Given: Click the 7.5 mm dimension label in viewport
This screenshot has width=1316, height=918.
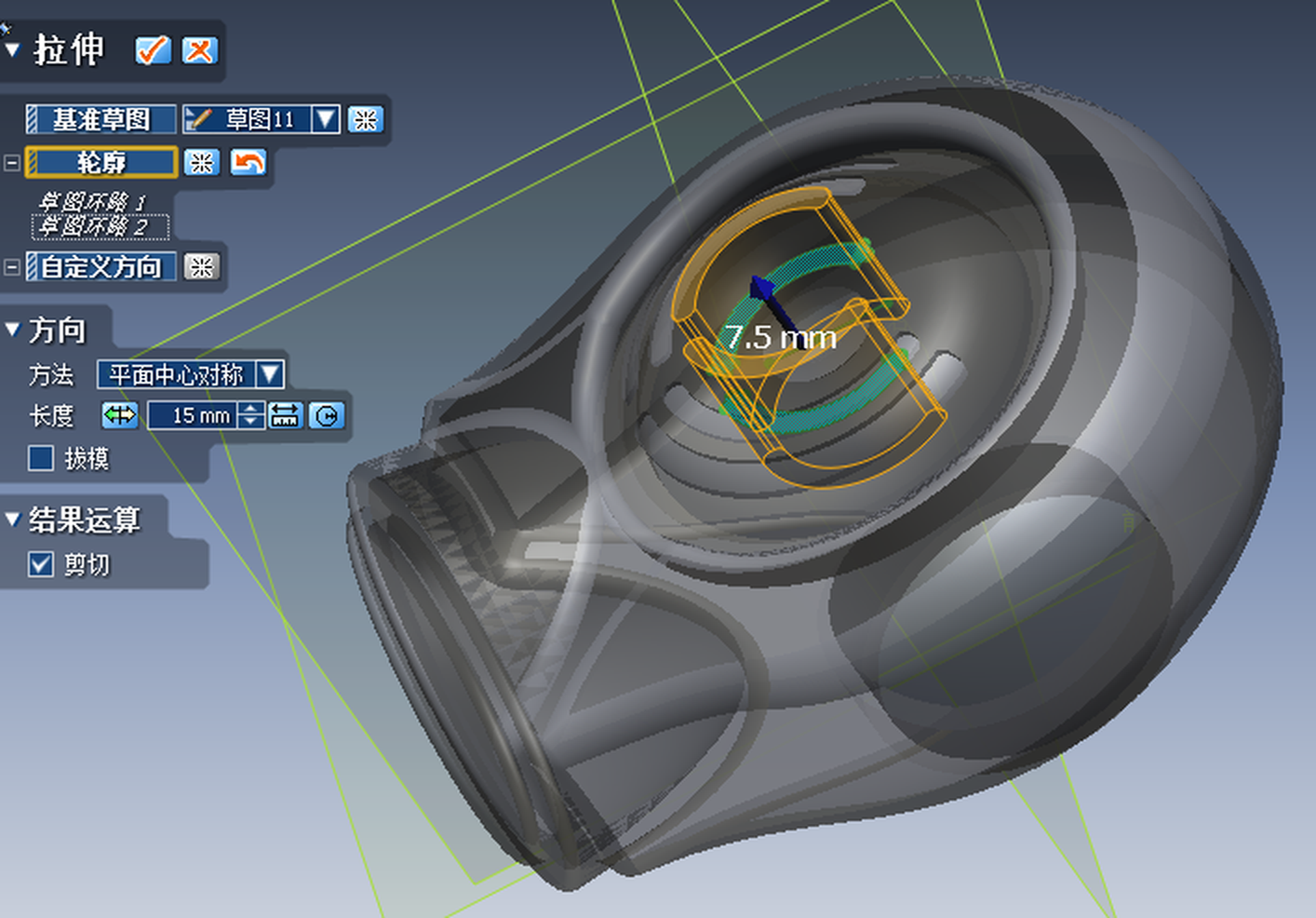Looking at the screenshot, I should tap(781, 337).
